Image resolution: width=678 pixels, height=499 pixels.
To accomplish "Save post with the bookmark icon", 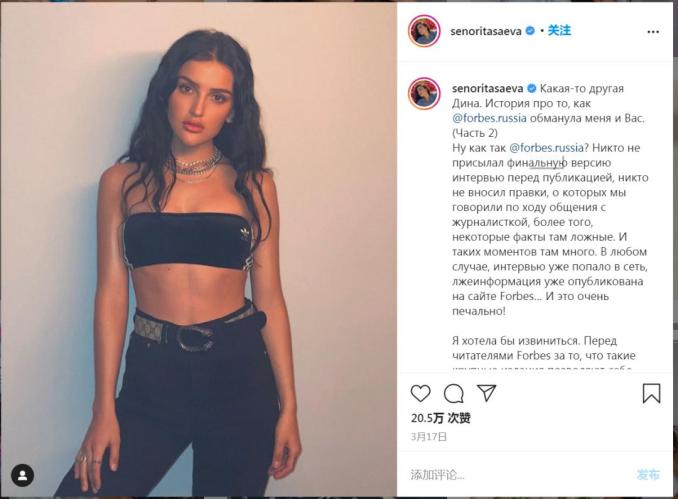I will (651, 393).
